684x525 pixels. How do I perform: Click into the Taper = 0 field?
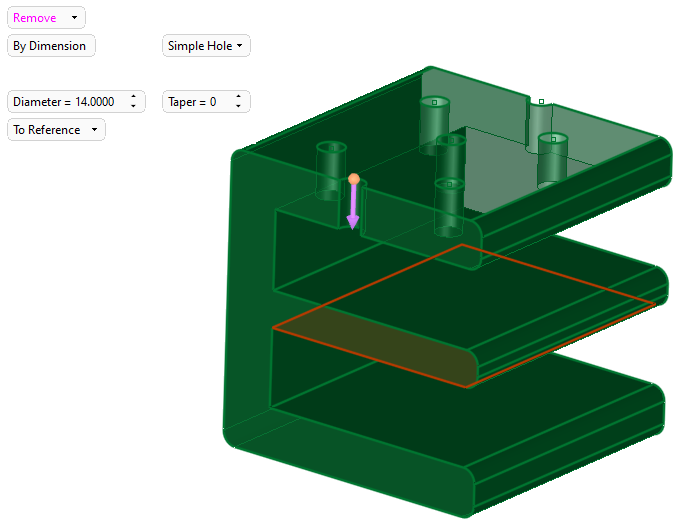tap(193, 102)
